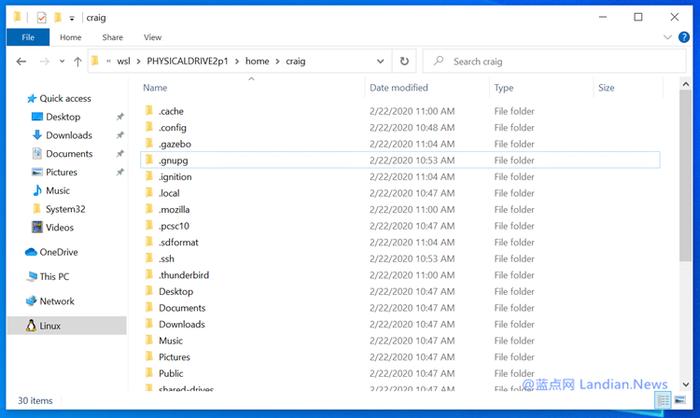This screenshot has width=700, height=418.
Task: Open Pictures under Quick access
Action: click(54, 172)
